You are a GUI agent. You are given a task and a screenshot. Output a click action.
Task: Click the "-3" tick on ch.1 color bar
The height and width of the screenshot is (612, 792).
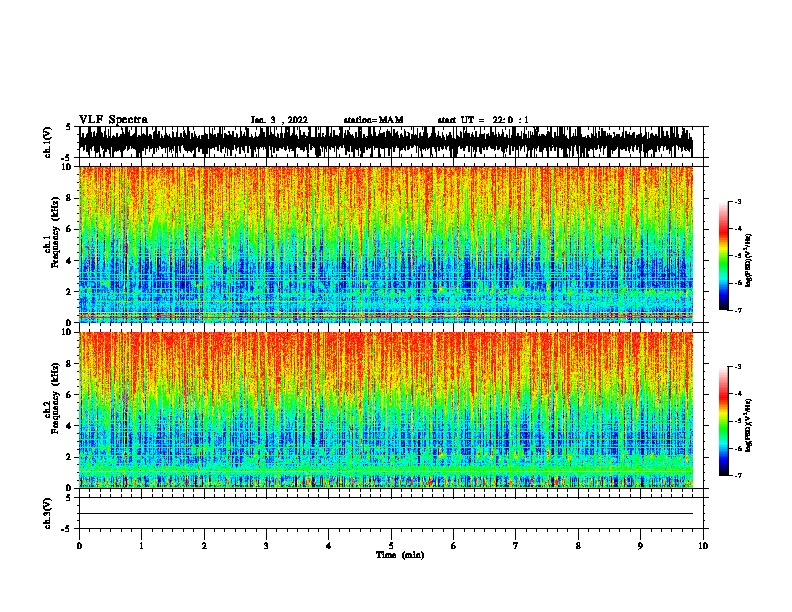point(737,201)
